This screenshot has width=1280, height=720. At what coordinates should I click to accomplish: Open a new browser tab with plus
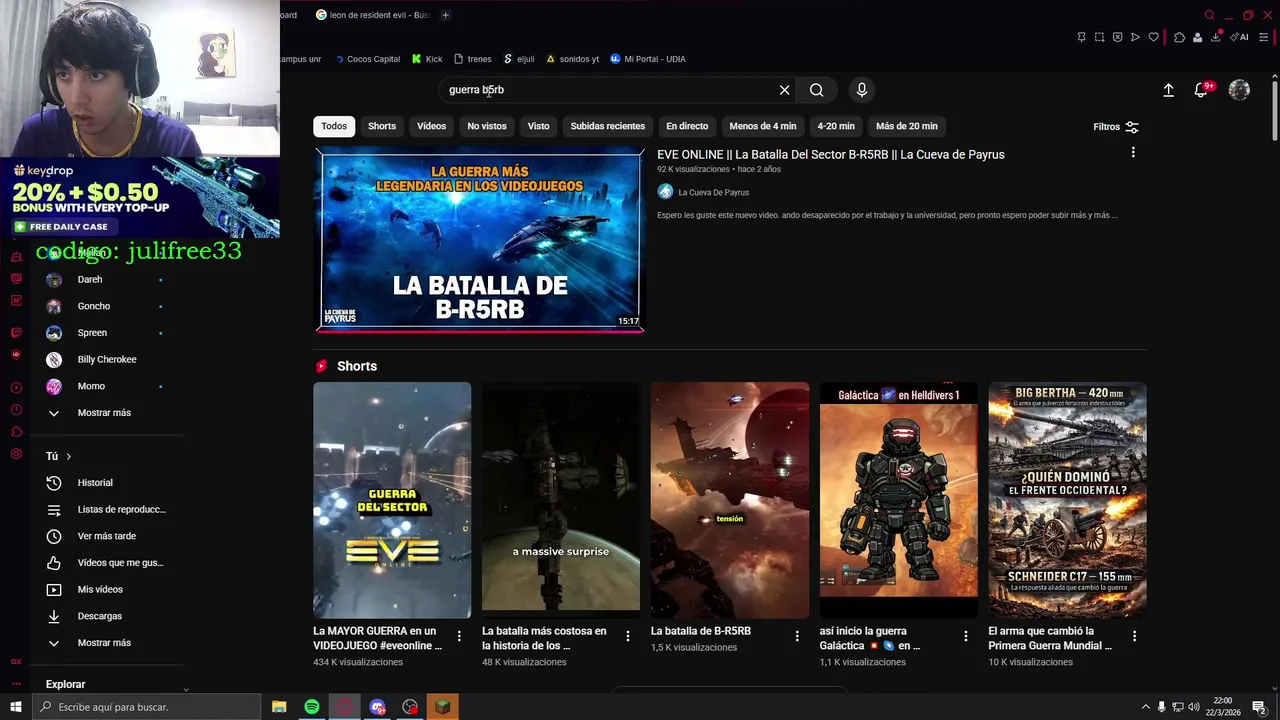tap(445, 15)
